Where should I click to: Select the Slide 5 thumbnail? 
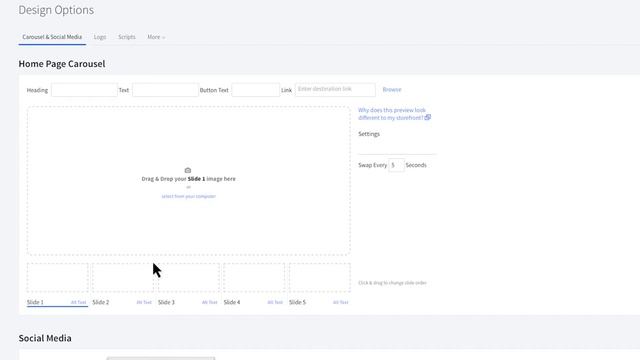[320, 278]
